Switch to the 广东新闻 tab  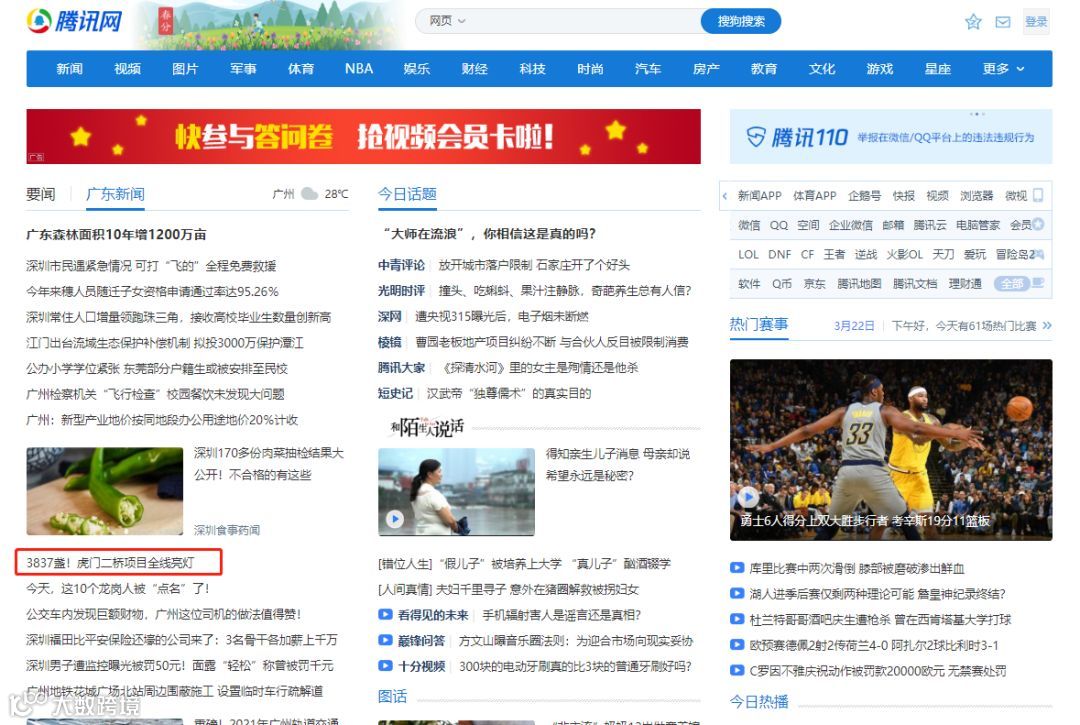click(115, 194)
